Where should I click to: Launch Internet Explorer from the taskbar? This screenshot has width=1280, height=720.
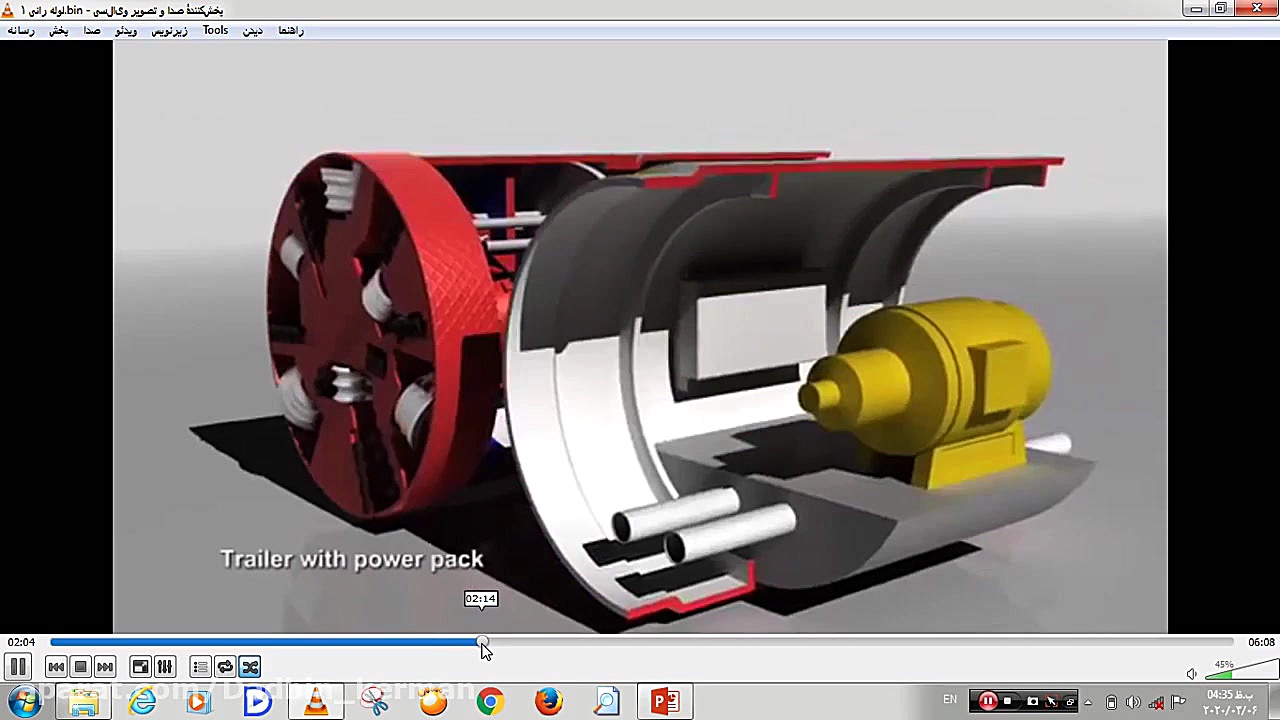(x=142, y=701)
